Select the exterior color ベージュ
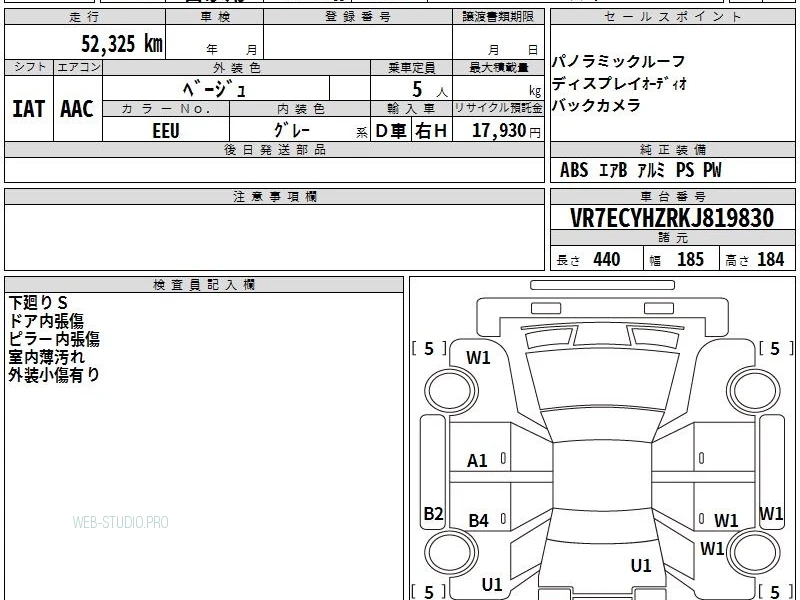This screenshot has height=600, width=800. coord(215,89)
